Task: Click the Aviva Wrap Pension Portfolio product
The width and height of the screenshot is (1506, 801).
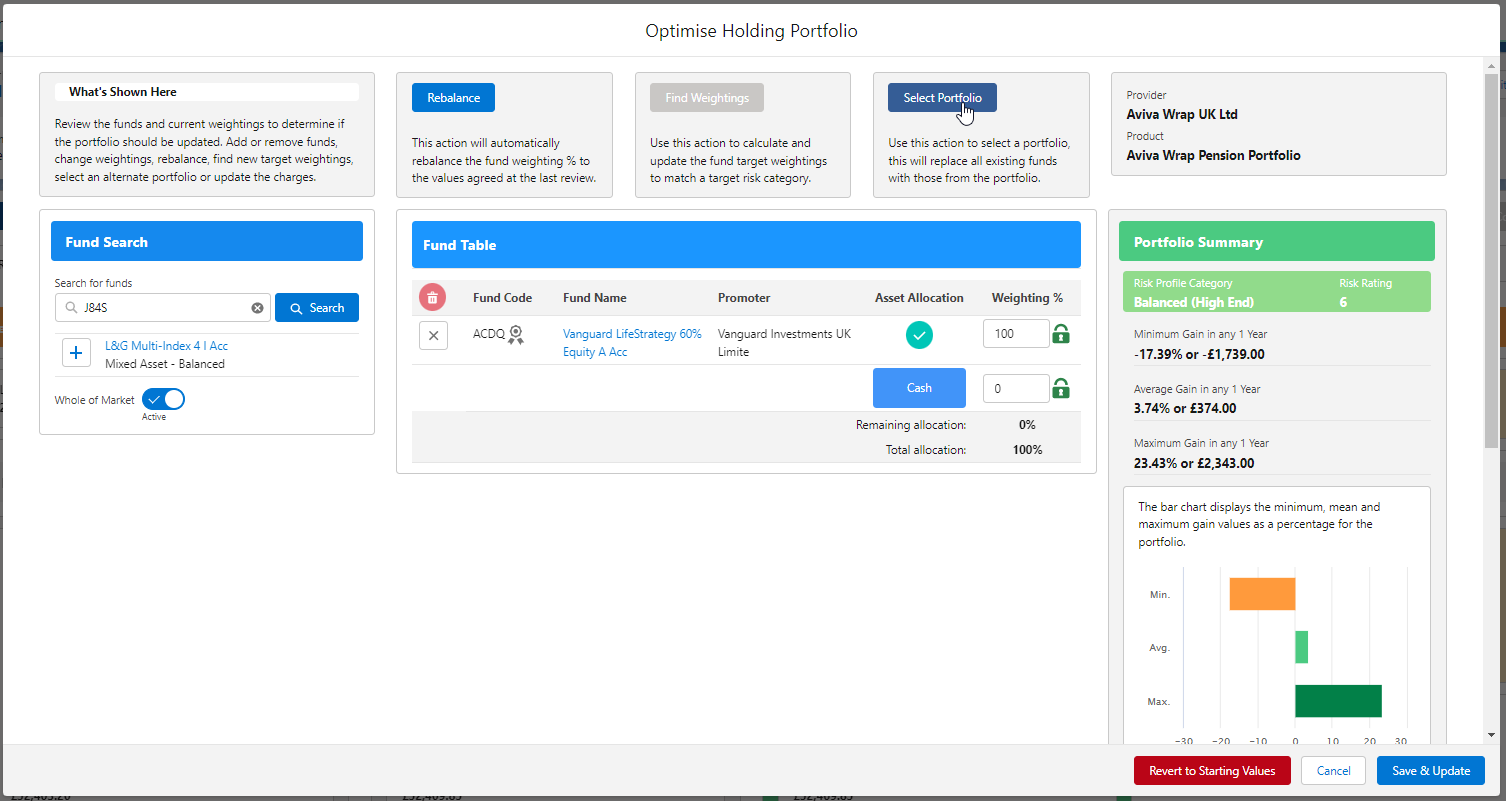Action: click(1214, 155)
